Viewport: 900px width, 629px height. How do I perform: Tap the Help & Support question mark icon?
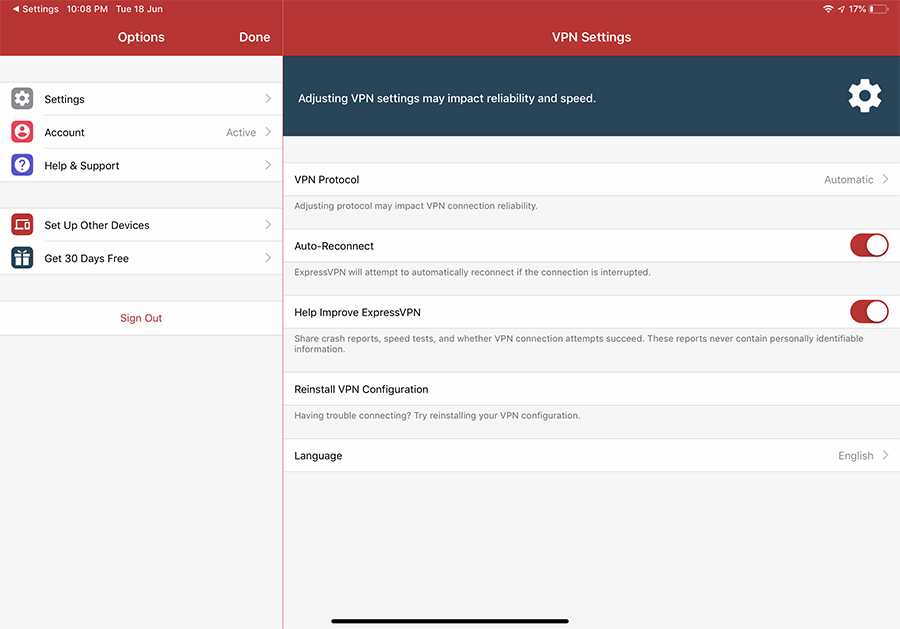[22, 165]
